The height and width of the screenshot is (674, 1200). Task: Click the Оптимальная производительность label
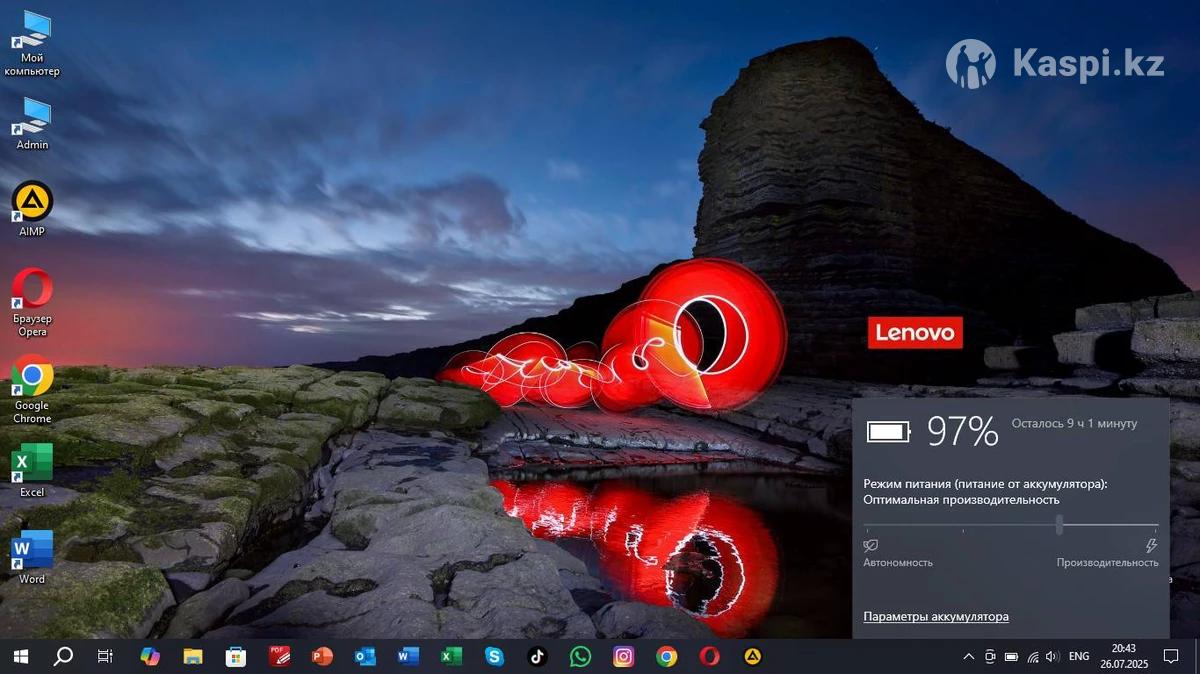click(961, 500)
